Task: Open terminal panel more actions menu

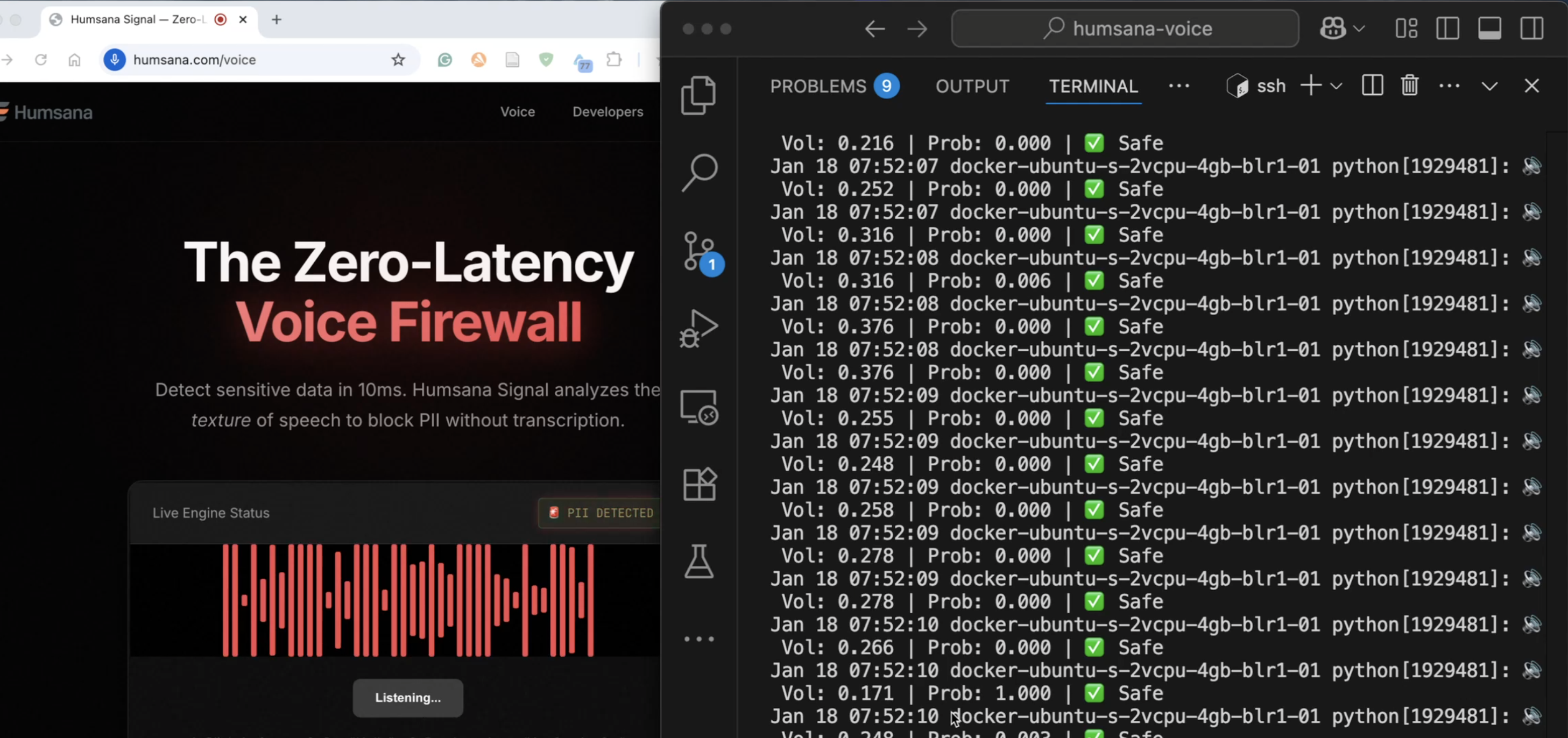Action: click(1449, 87)
